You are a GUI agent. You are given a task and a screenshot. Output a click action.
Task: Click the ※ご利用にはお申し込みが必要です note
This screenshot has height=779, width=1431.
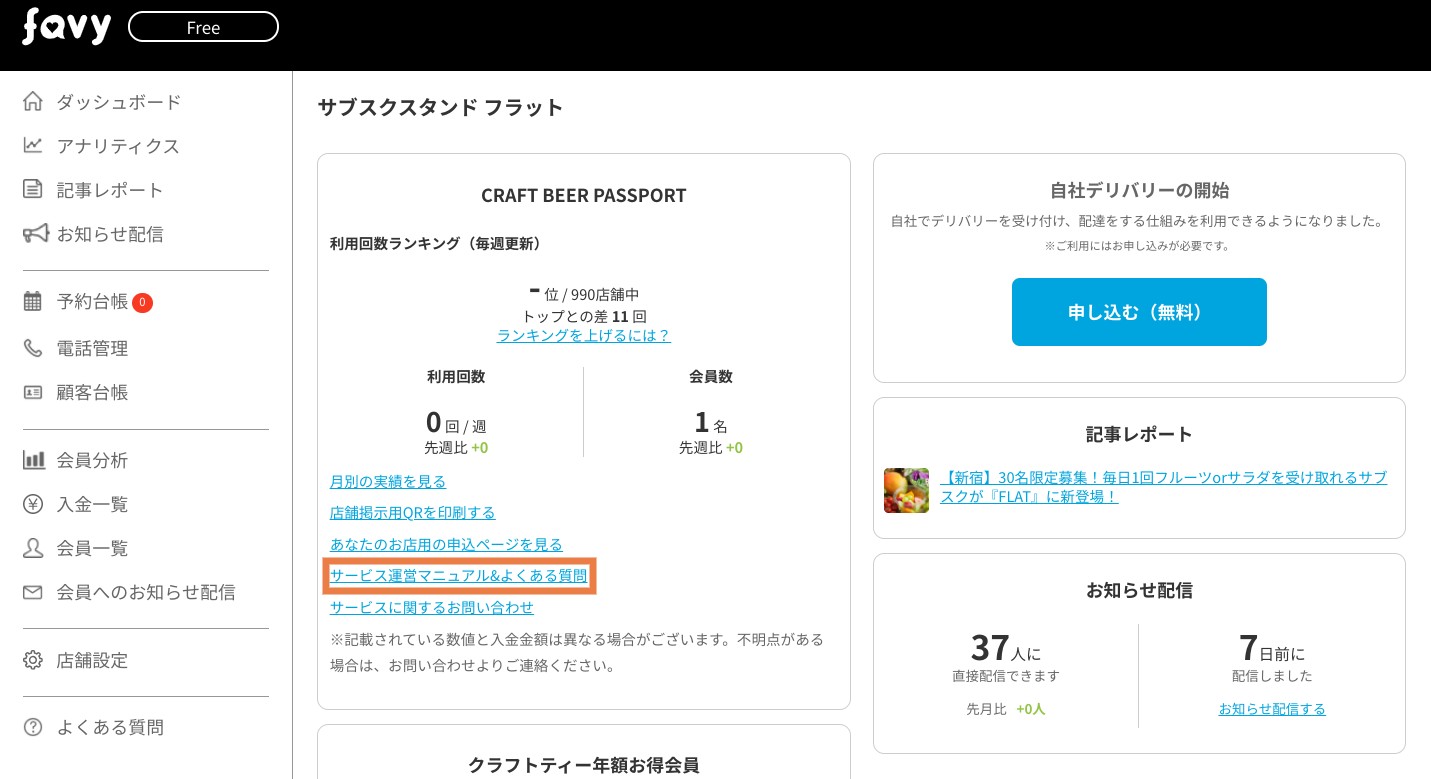1139,245
